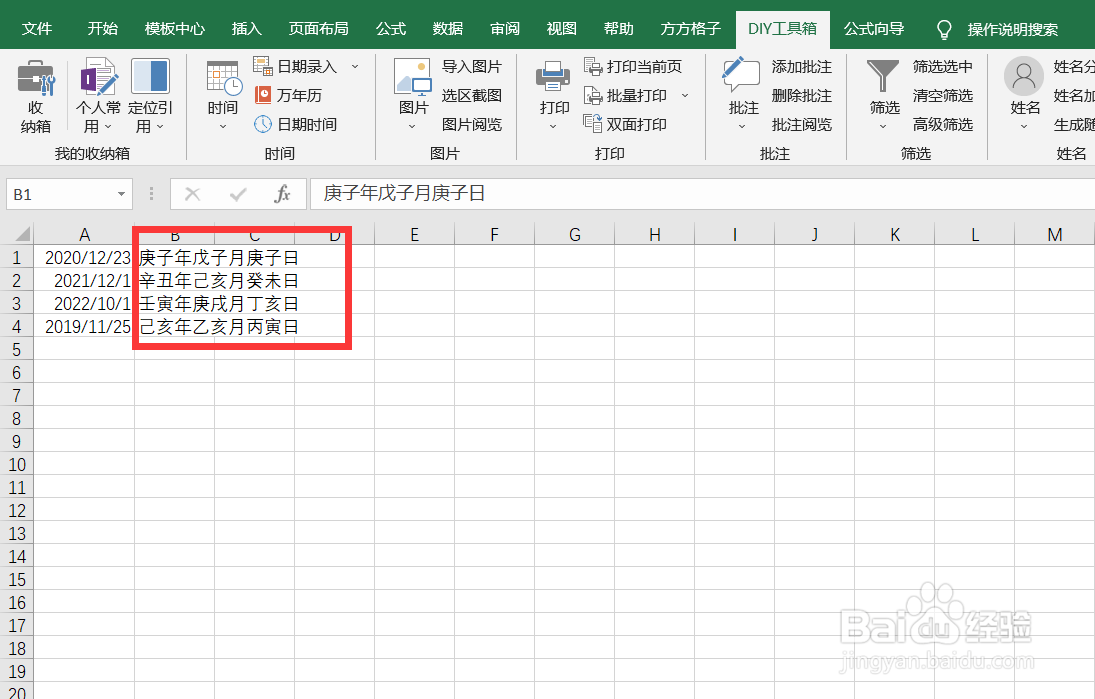Open the 公式向导 ribbon tab
This screenshot has height=699, width=1095.
coord(873,28)
